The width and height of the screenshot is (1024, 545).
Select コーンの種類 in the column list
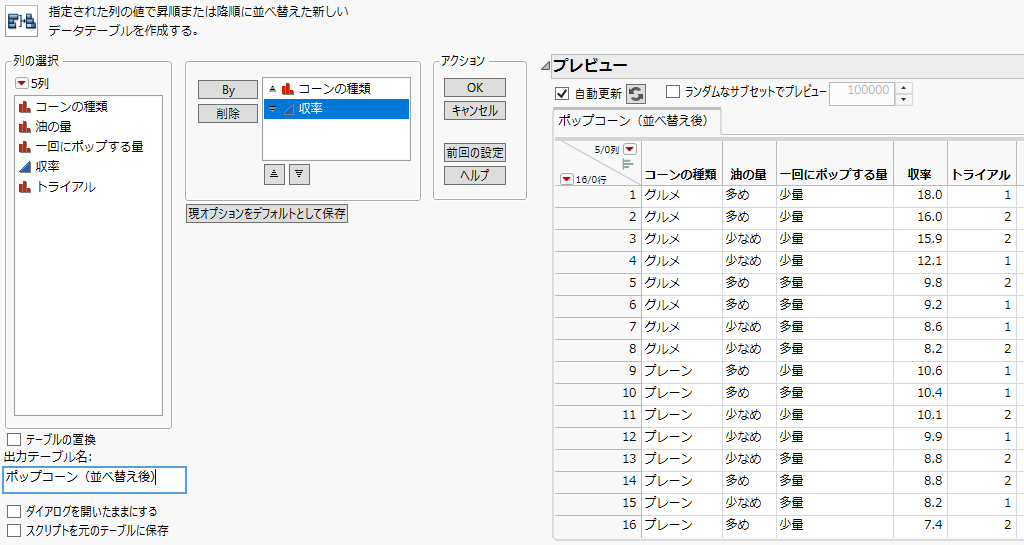pos(71,106)
